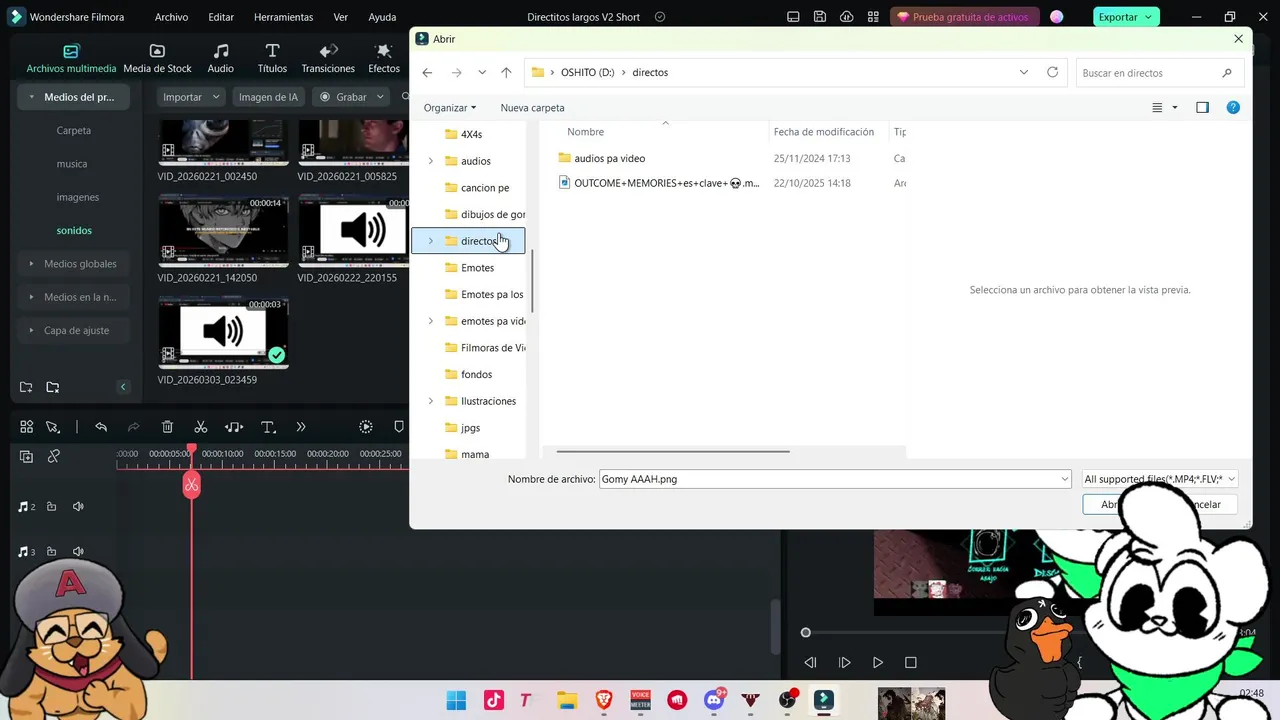
Task: Click the Back arrow in Abrir dialog
Action: coord(427,72)
